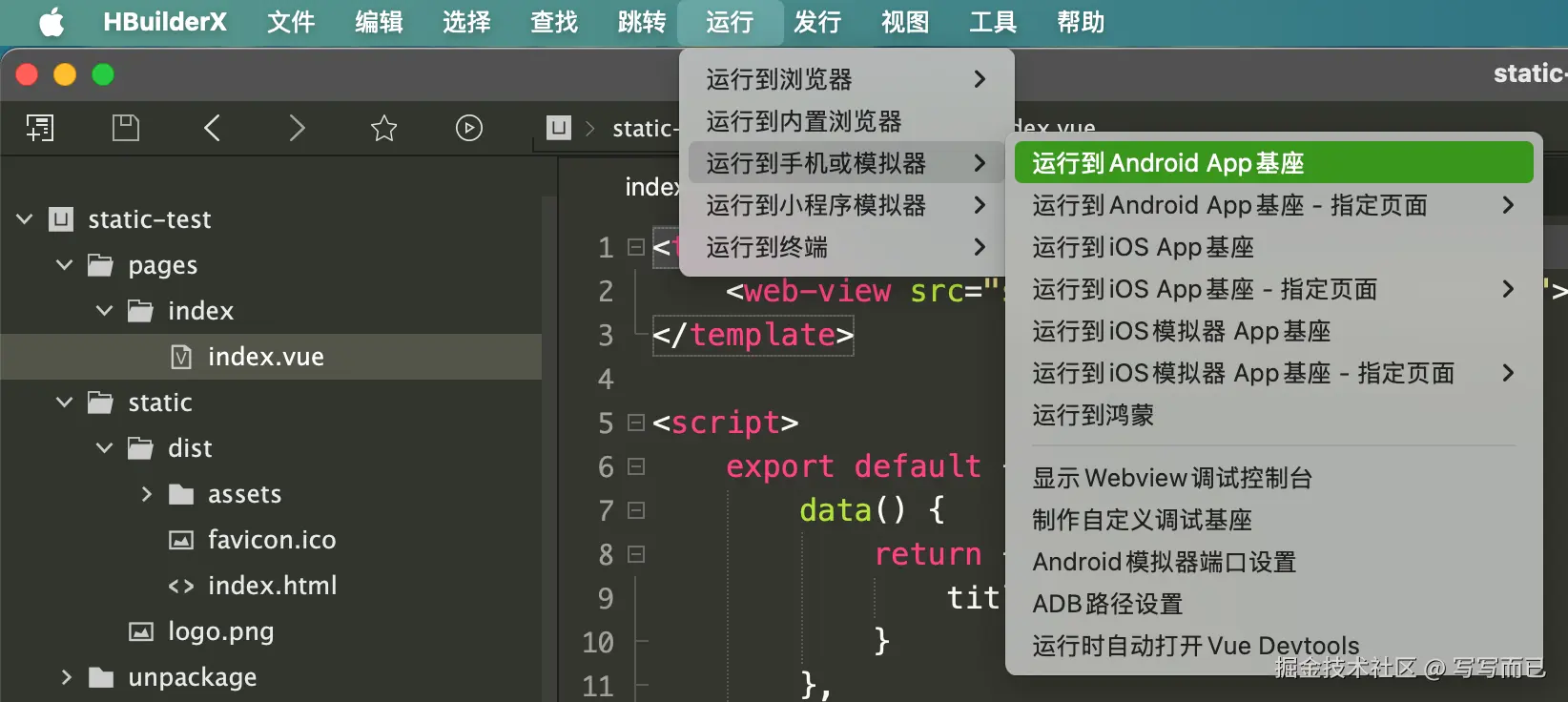Fold the template block at line 1
This screenshot has width=1568, height=702.
(x=636, y=247)
